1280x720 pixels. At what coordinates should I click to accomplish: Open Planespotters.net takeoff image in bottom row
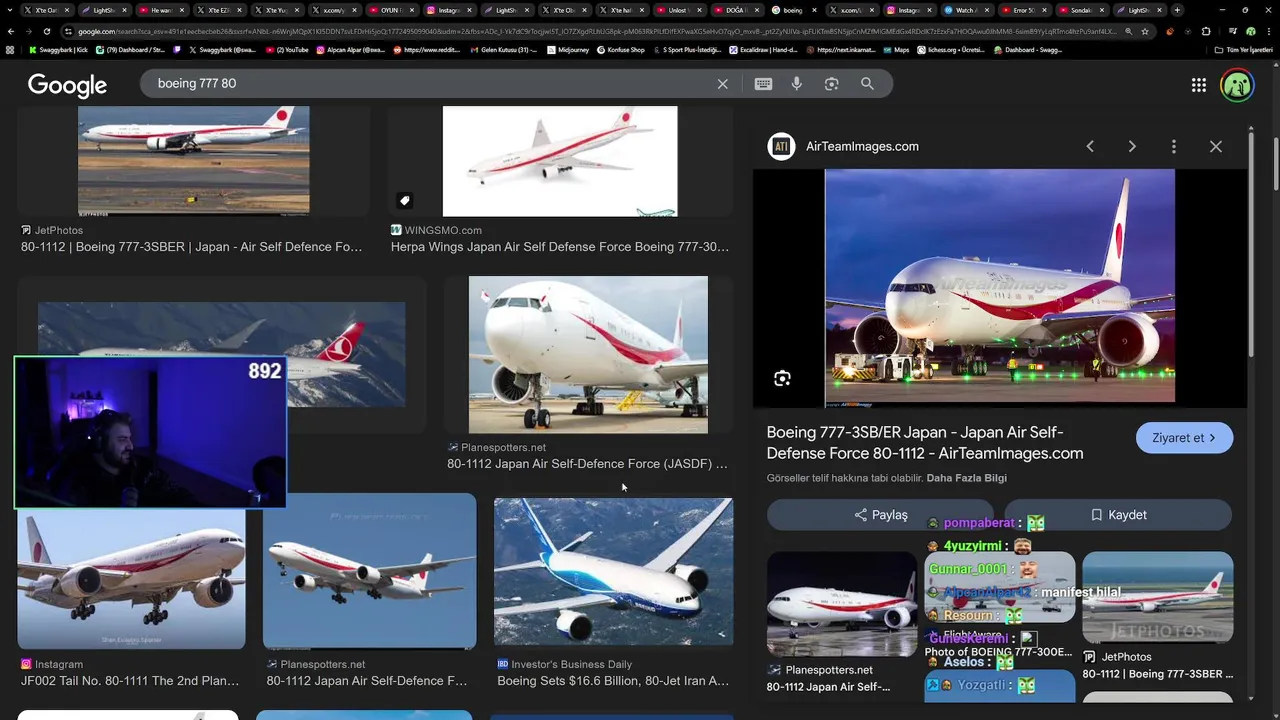tap(369, 572)
